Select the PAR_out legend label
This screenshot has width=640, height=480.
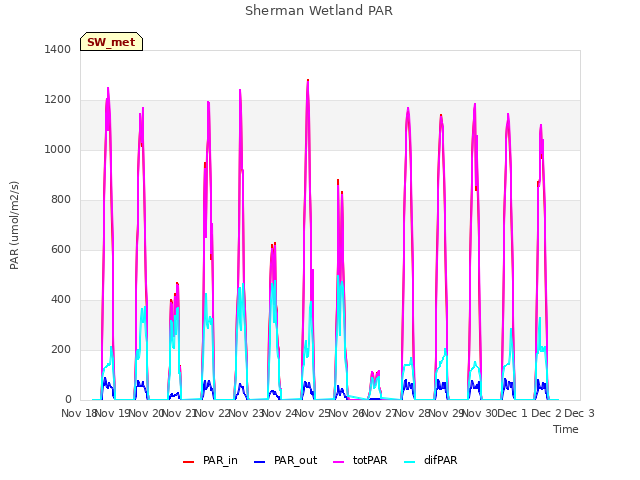pyautogui.click(x=295, y=460)
